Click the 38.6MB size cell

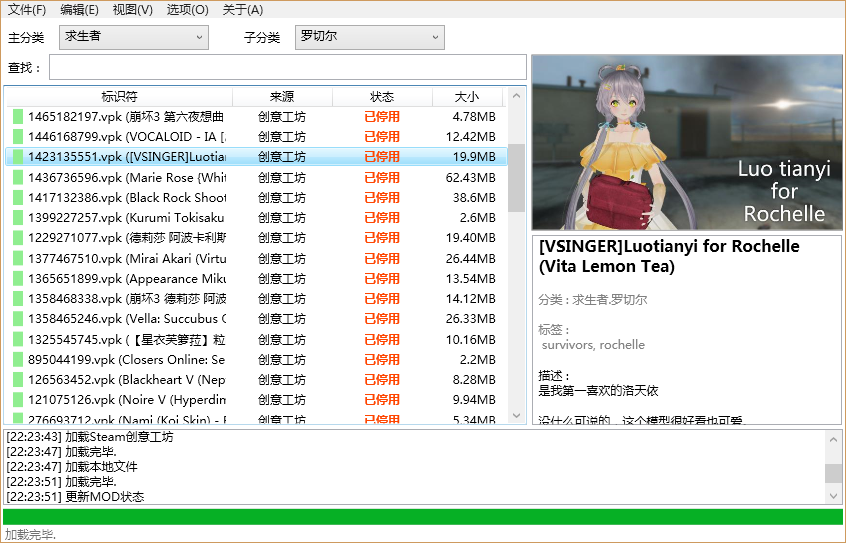coord(474,198)
